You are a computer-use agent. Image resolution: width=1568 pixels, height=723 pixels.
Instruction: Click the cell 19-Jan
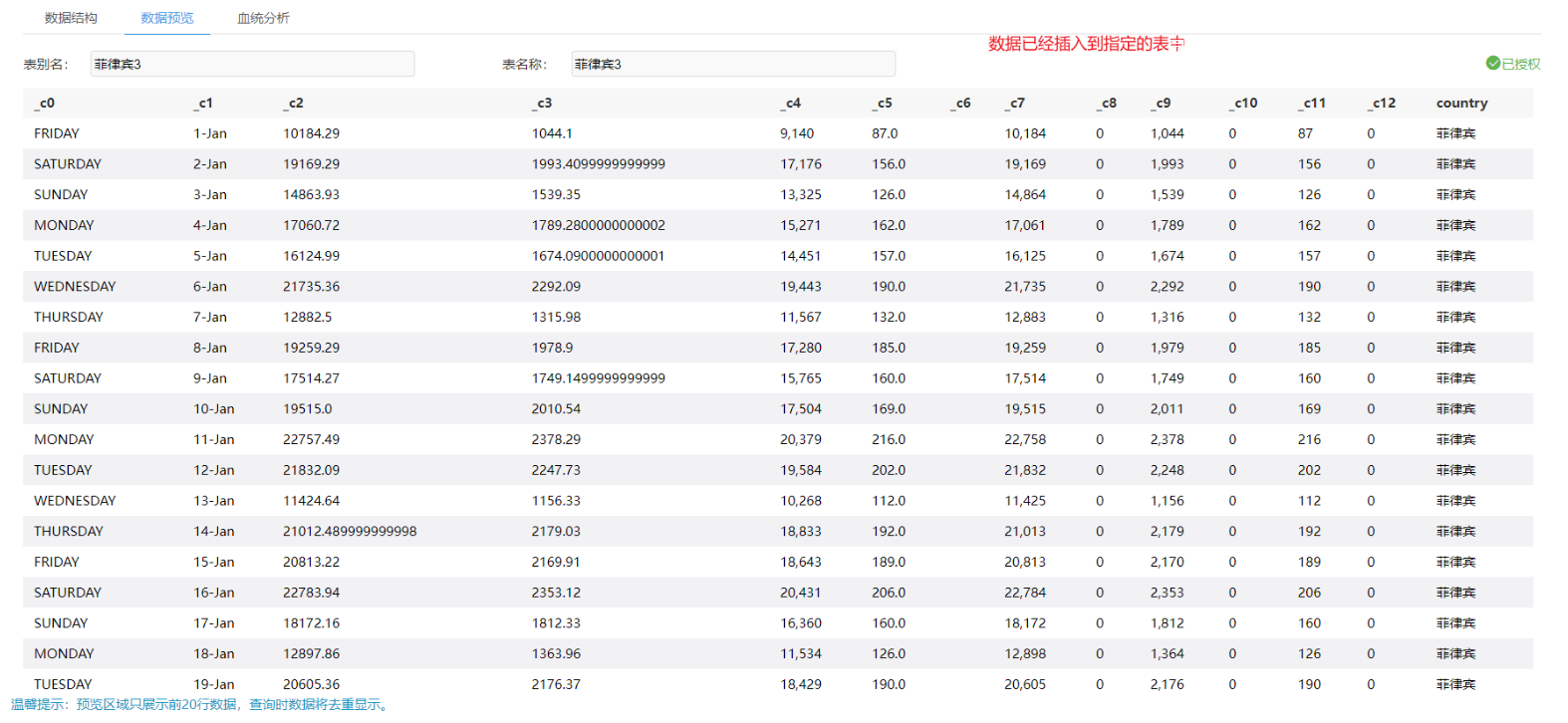click(214, 685)
